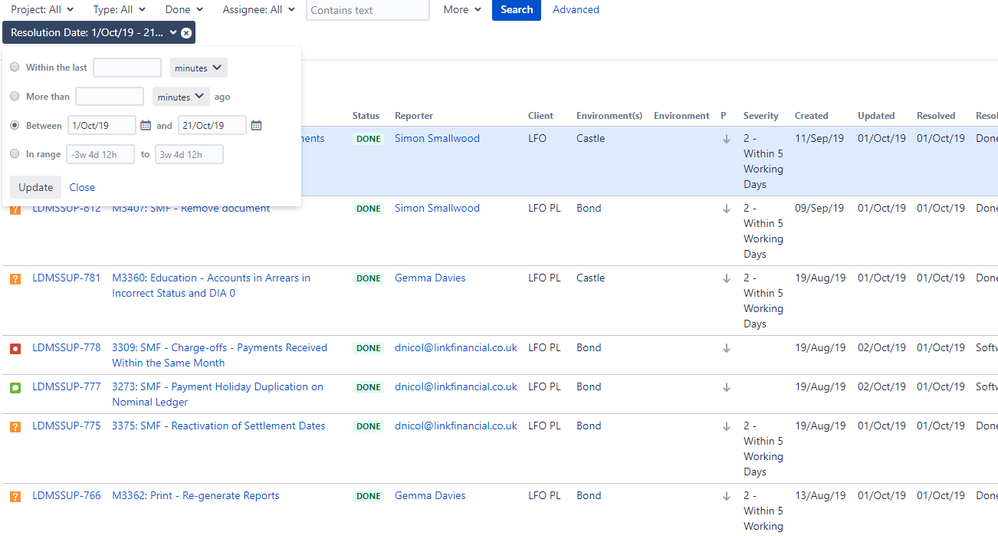Screen dimensions: 998x536
Task: Sort by Client column header
Action: click(540, 116)
